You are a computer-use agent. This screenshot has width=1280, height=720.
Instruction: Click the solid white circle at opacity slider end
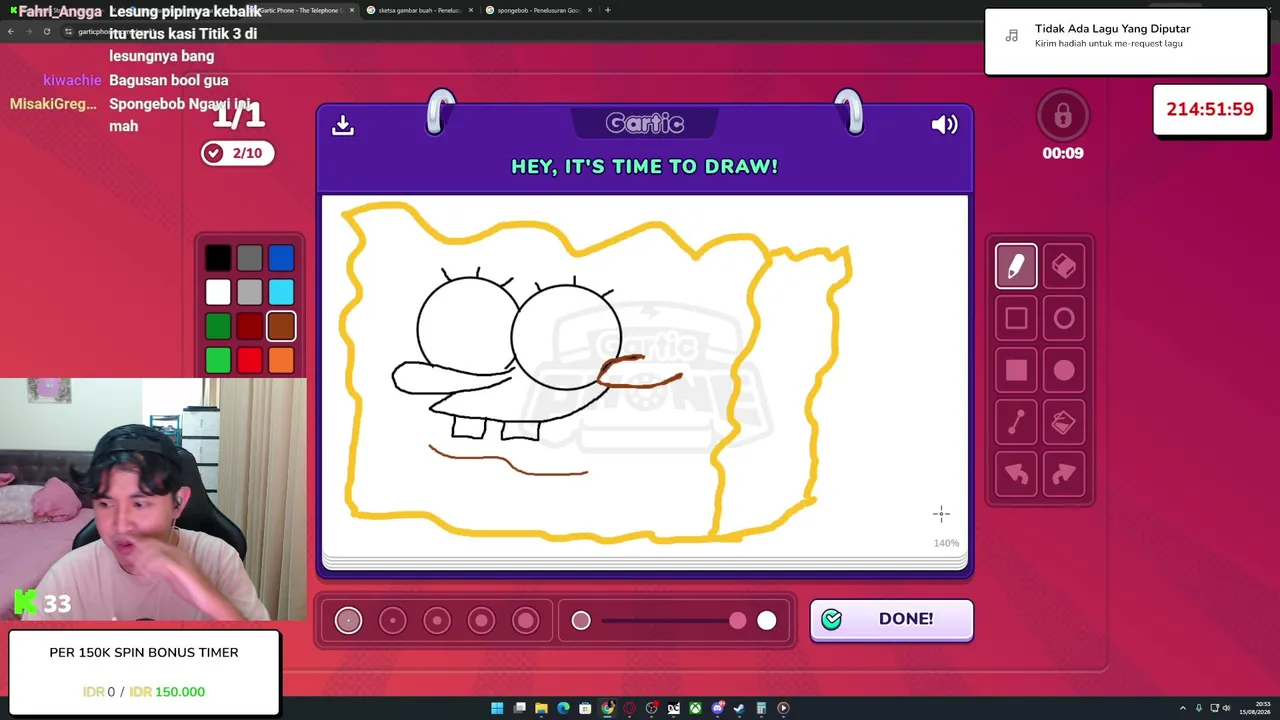click(766, 621)
